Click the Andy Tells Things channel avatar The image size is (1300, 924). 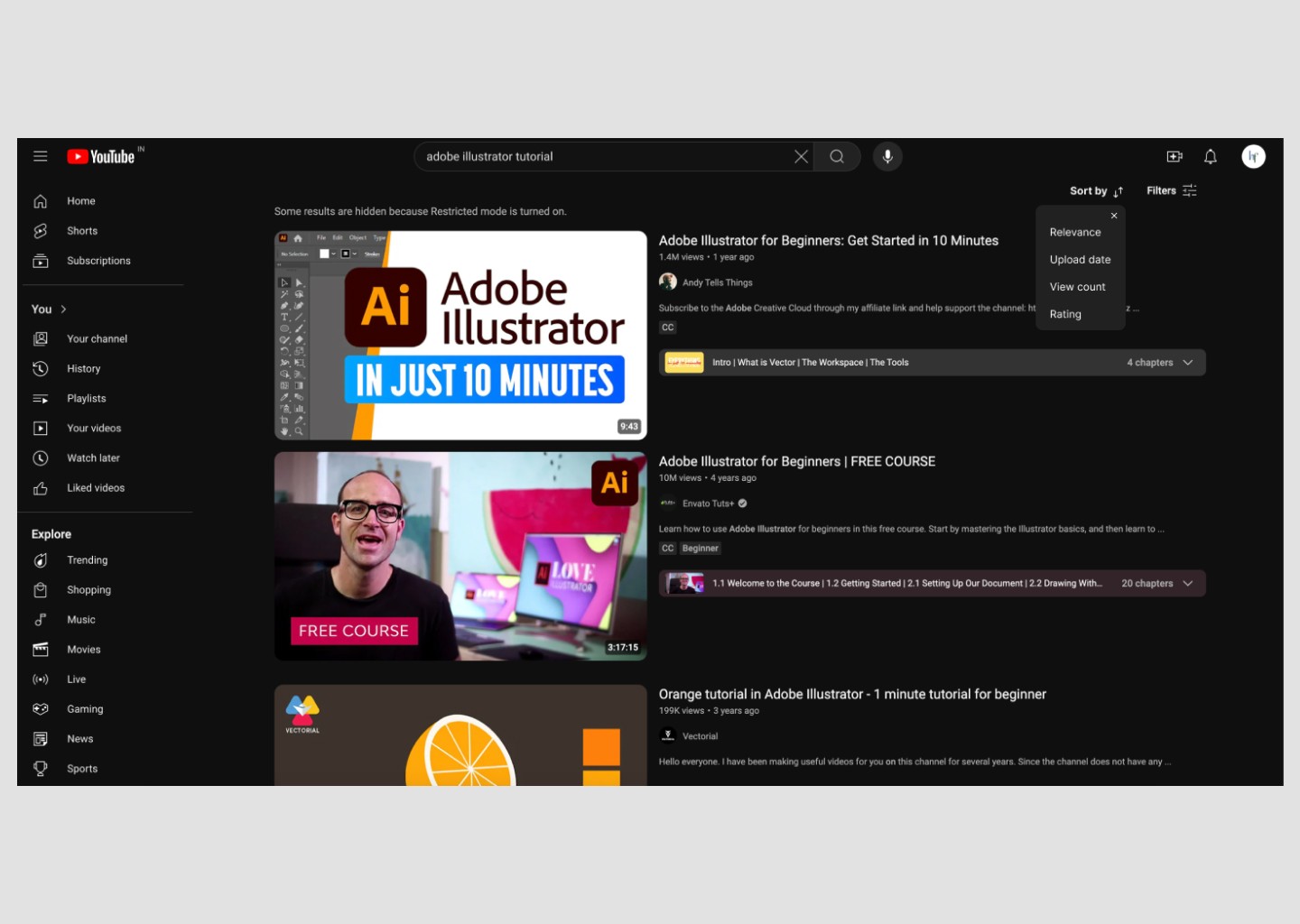pyautogui.click(x=668, y=282)
